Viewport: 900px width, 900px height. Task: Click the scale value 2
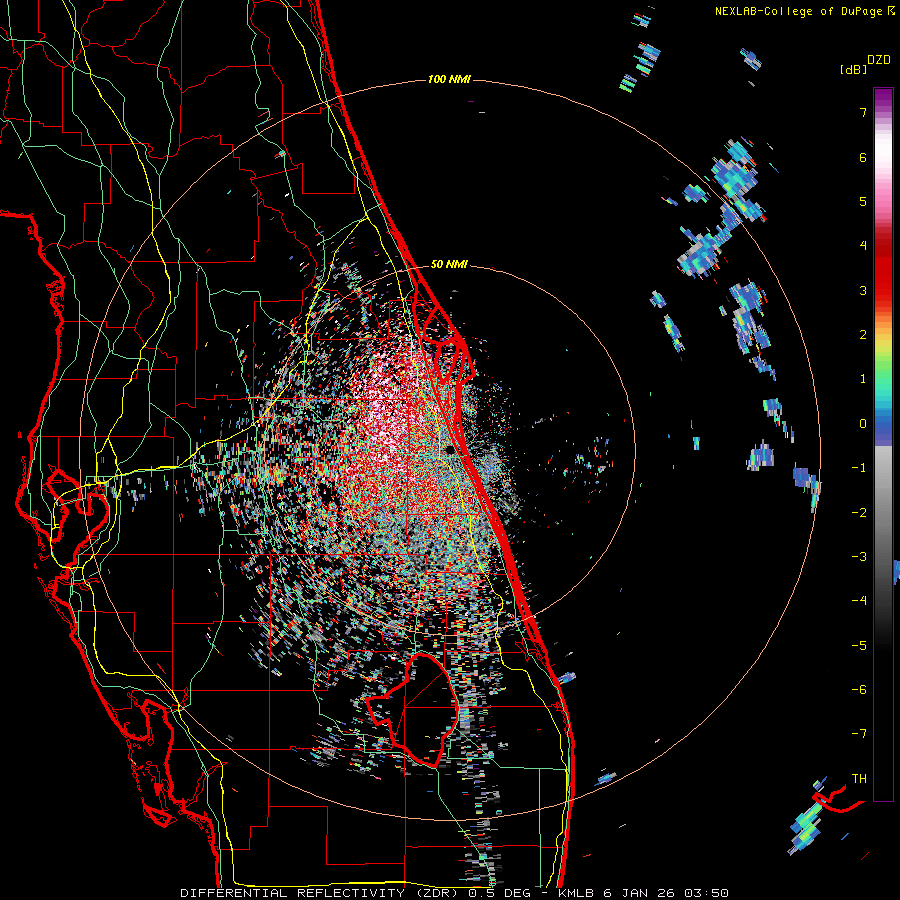point(863,335)
